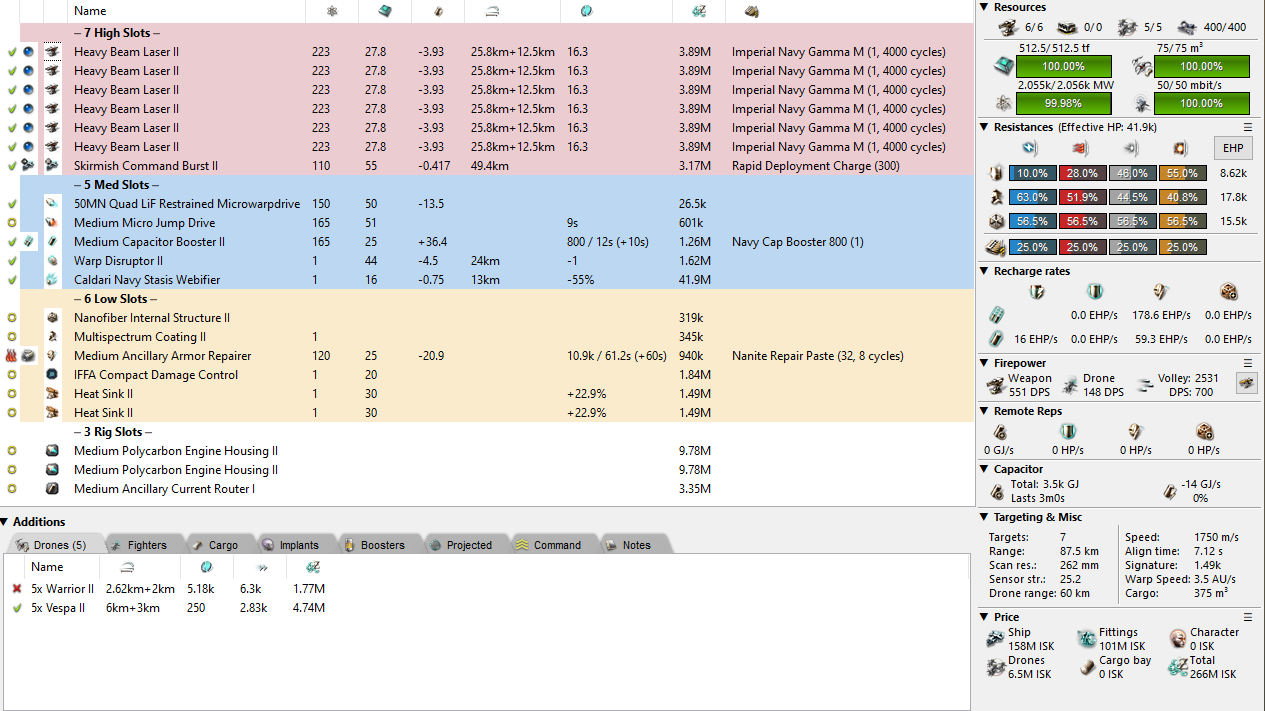Screen dimensions: 1265x711
Task: Toggle the Medium Micro Jump Drive state
Action: click(x=11, y=223)
